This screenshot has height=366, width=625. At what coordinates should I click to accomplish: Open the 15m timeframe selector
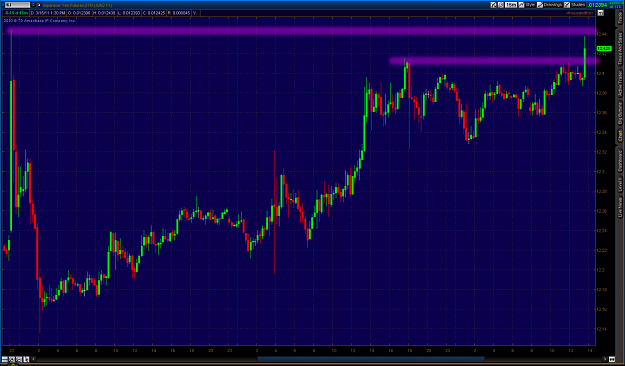[x=511, y=5]
